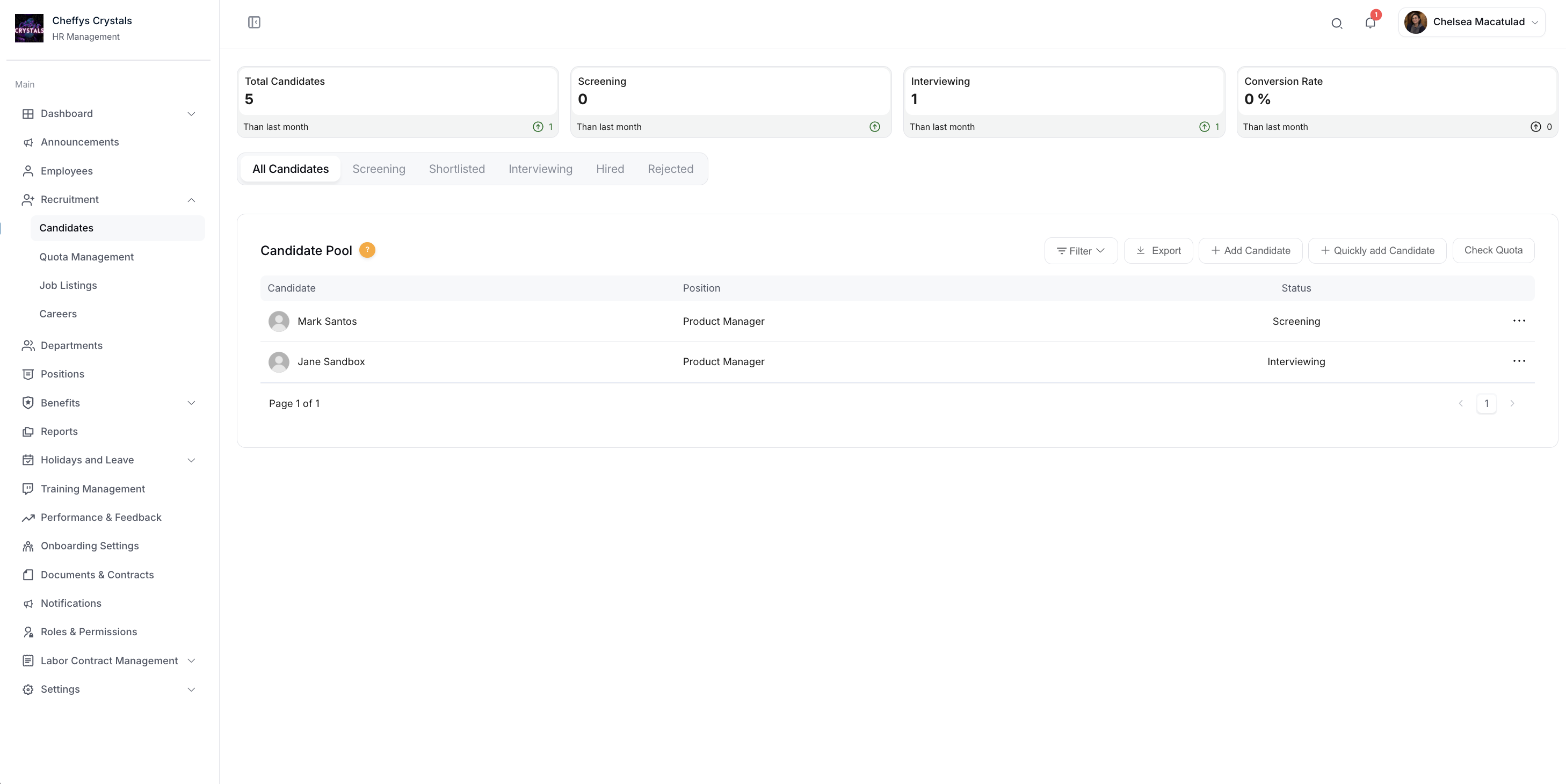Toggle the sidebar collapse icon at top
Viewport: 1566px width, 784px height.
[x=253, y=23]
